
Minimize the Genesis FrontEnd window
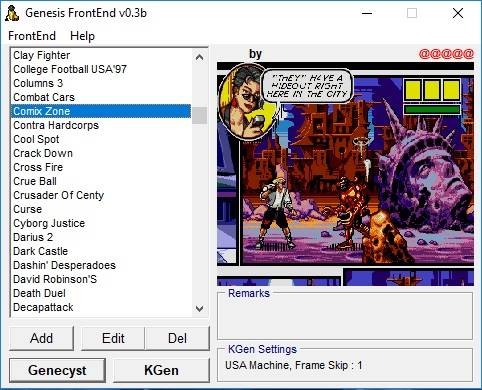pyautogui.click(x=367, y=13)
